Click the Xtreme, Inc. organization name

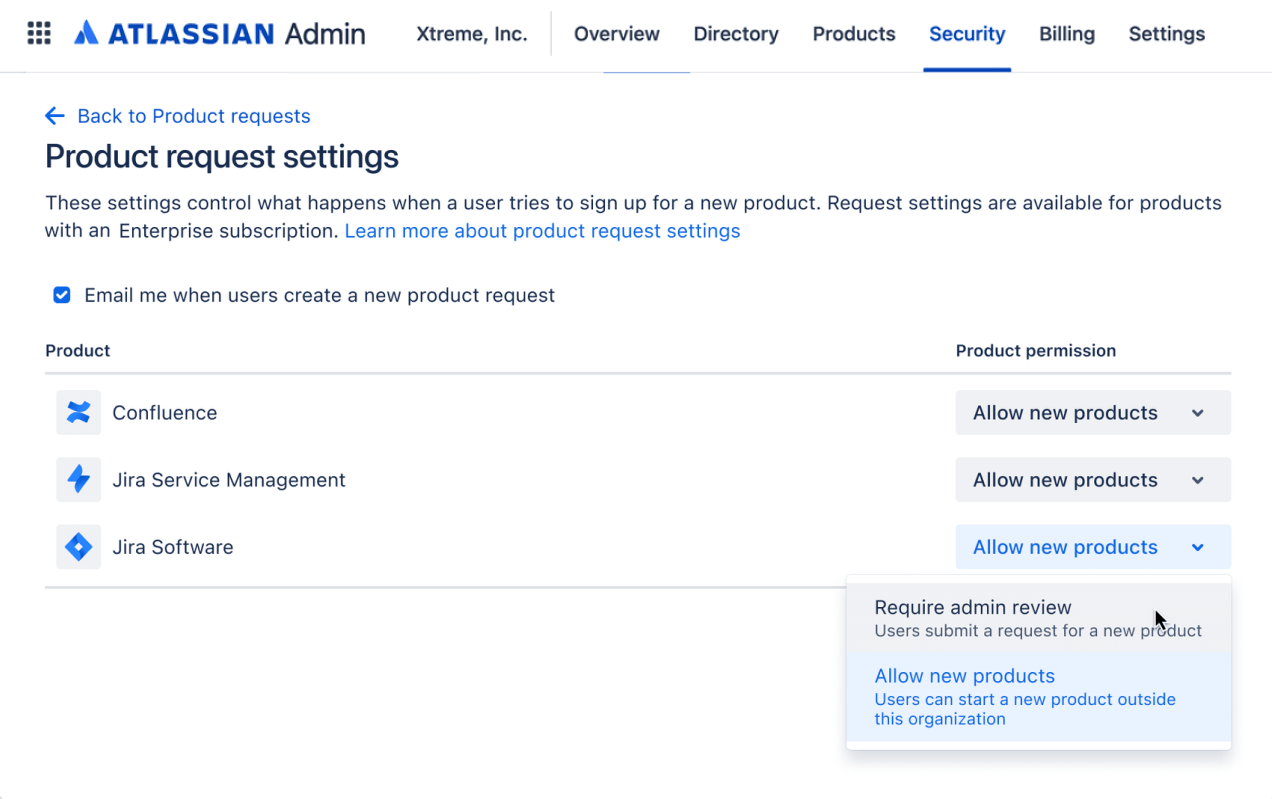[x=471, y=33]
